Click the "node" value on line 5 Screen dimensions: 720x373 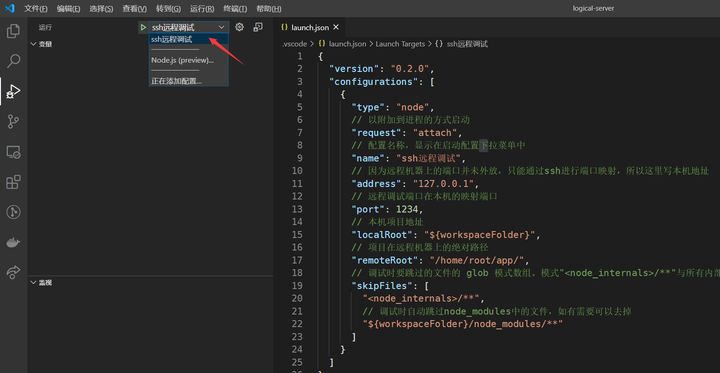(x=412, y=107)
